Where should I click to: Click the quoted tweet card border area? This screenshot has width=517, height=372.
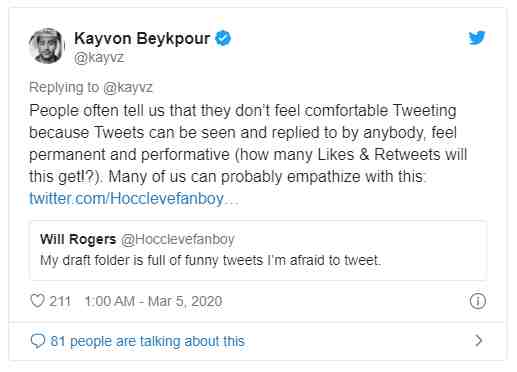(258, 250)
